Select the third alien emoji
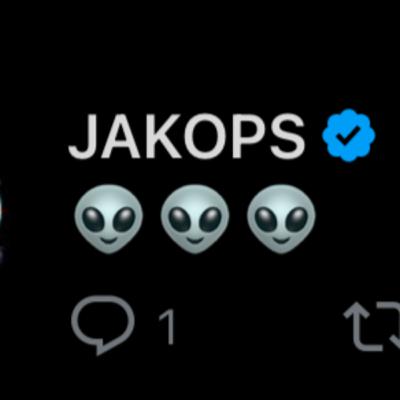 coord(281,219)
